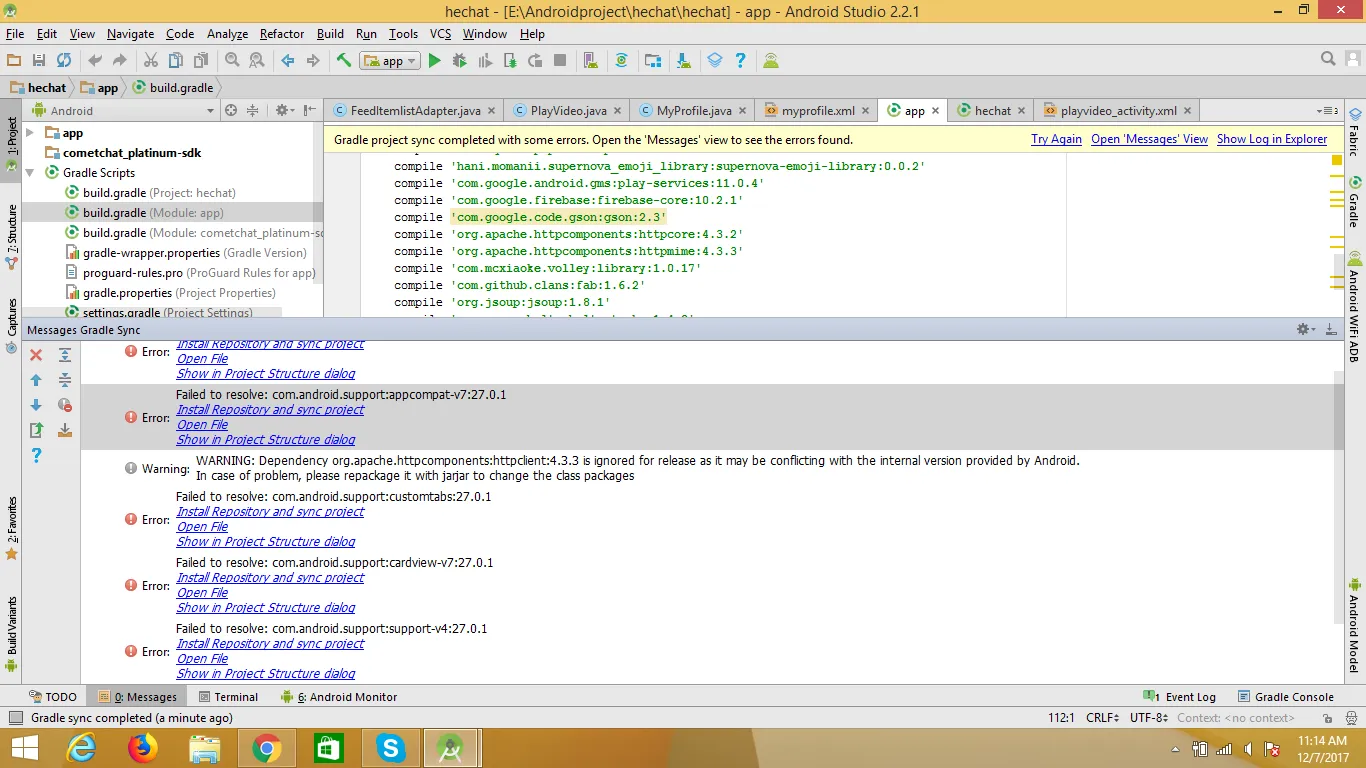
Task: Click the Open folder toolbar icon
Action: [14, 61]
